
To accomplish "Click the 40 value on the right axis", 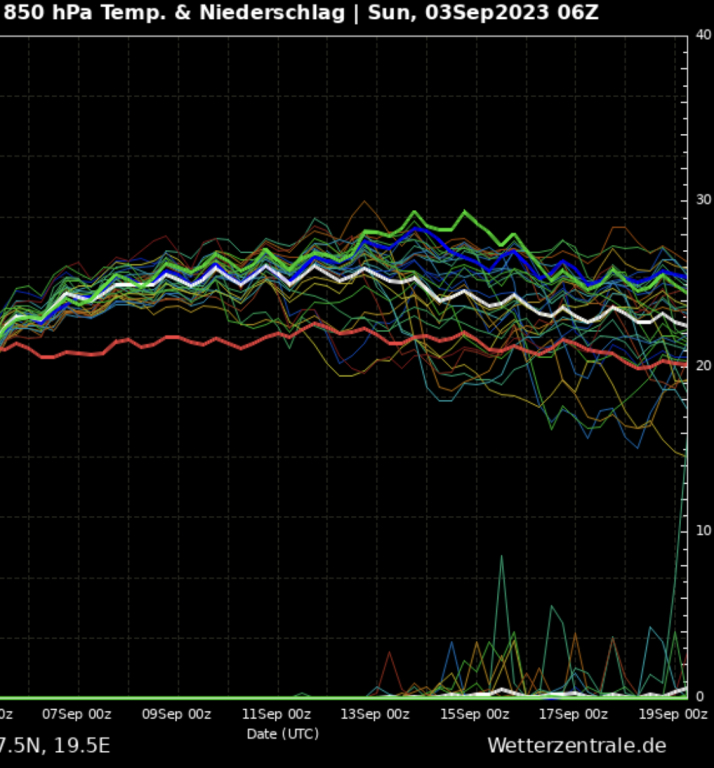I will (703, 35).
